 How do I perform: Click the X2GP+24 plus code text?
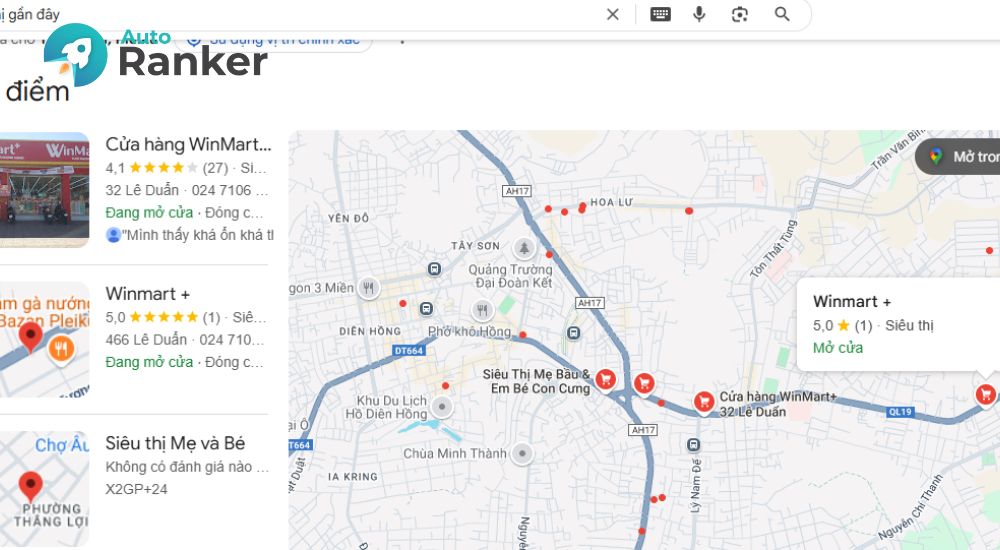pyautogui.click(x=136, y=489)
